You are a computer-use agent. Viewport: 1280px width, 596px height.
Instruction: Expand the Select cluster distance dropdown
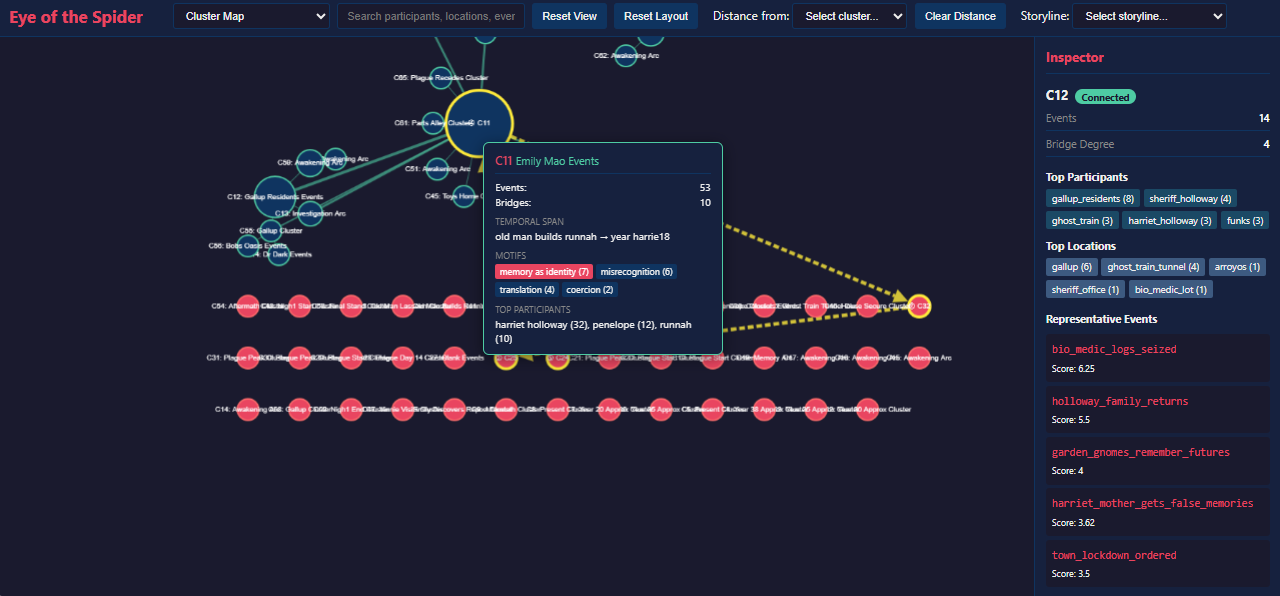tap(848, 16)
